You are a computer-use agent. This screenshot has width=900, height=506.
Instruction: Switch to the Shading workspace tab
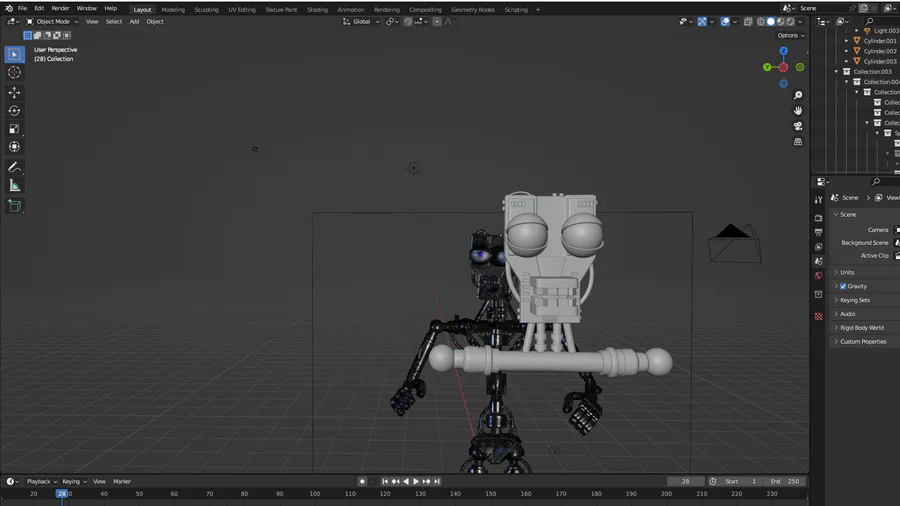[x=317, y=10]
